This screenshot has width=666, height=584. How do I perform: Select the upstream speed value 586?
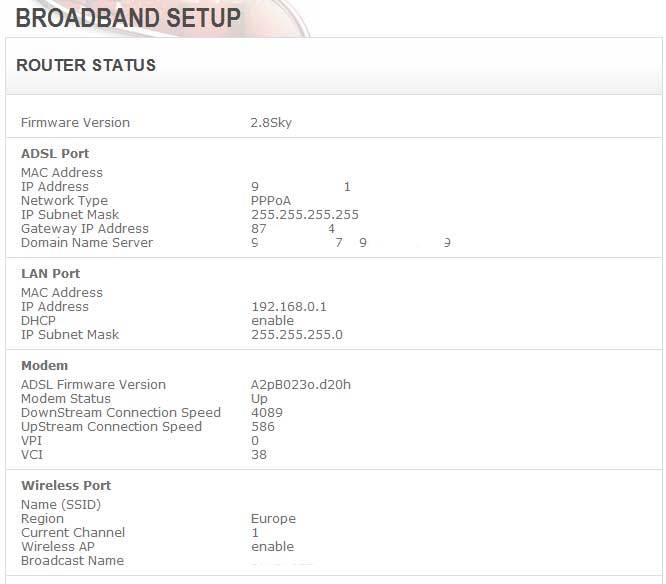point(262,427)
